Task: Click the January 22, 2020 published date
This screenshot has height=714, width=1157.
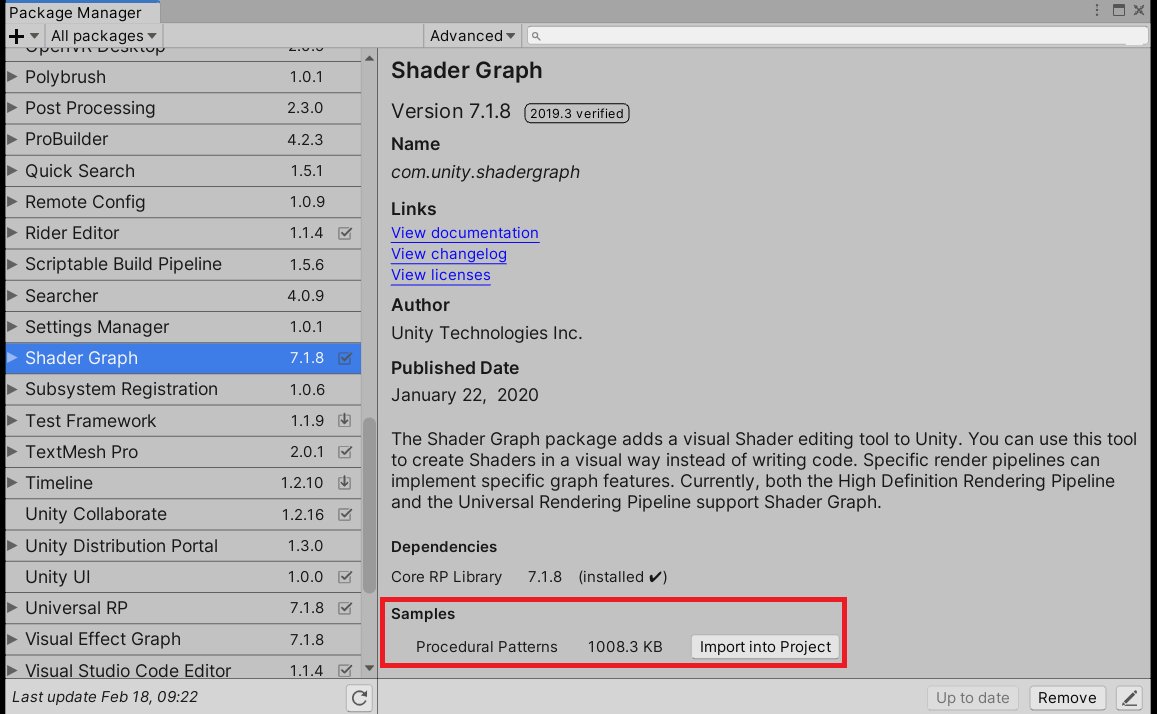Action: [465, 395]
